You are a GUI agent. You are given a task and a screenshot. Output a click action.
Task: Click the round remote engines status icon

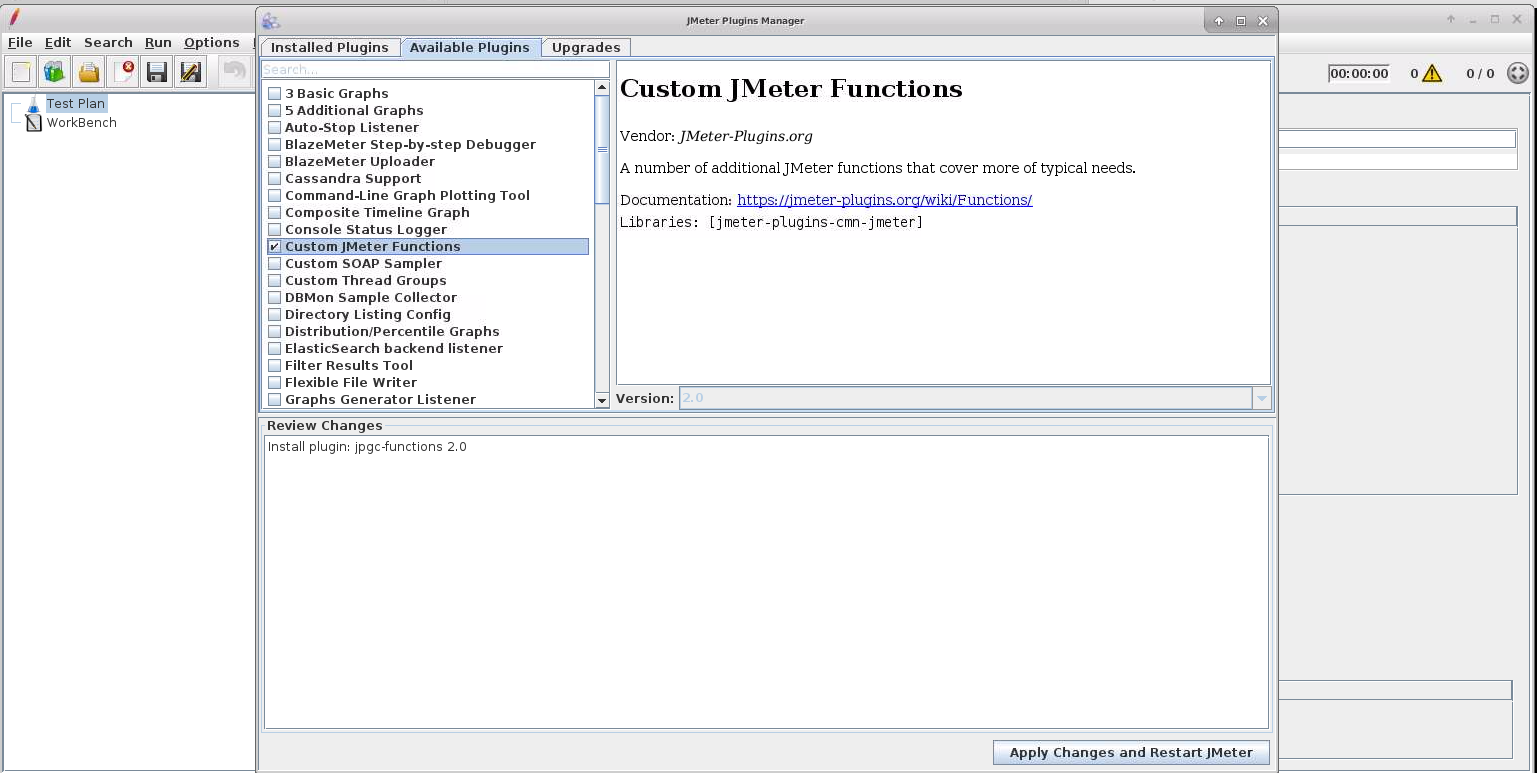tap(1517, 73)
